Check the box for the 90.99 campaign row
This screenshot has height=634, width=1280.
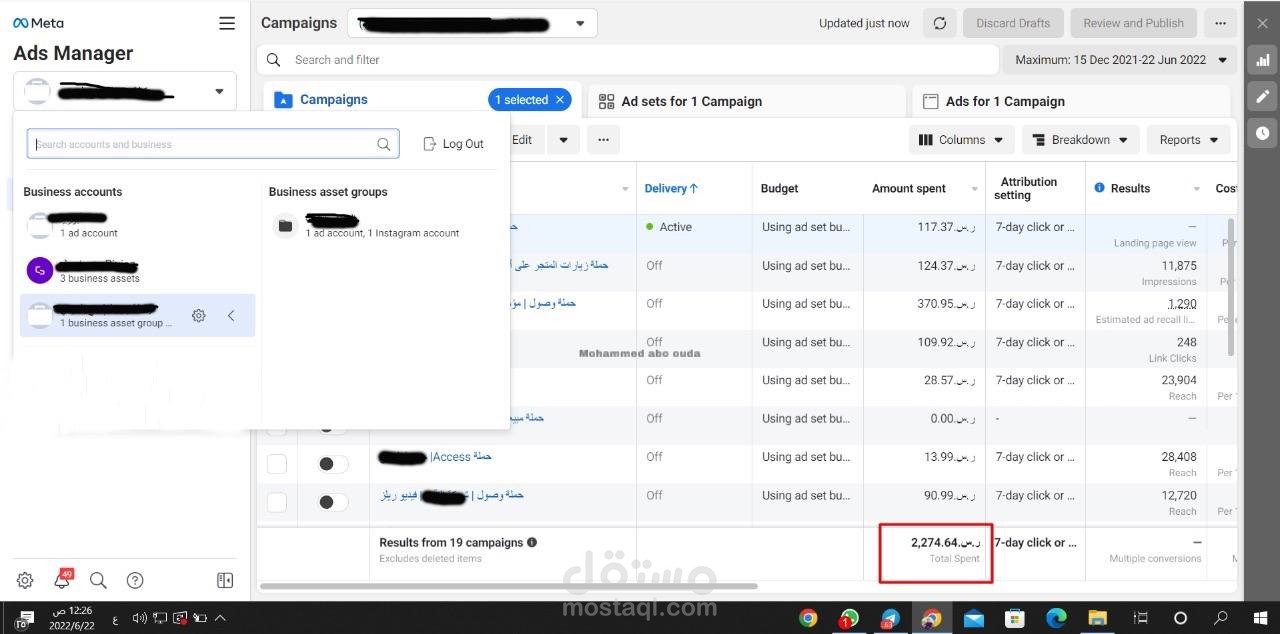click(x=277, y=502)
